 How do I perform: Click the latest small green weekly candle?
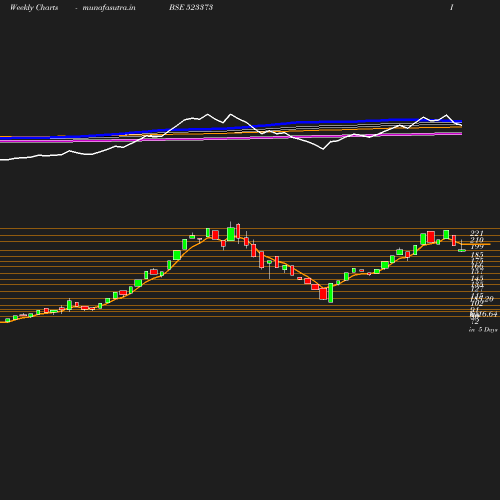462,250
